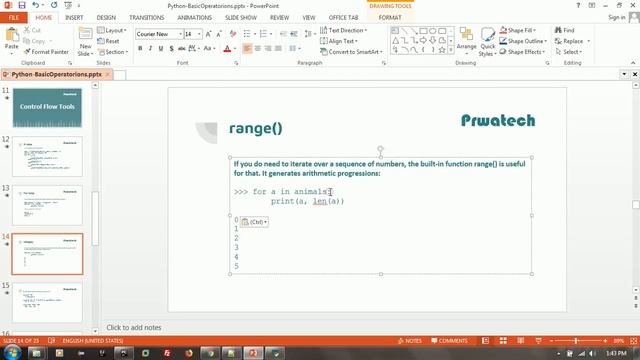
Task: Click Convert to SmartArt
Action: click(351, 52)
